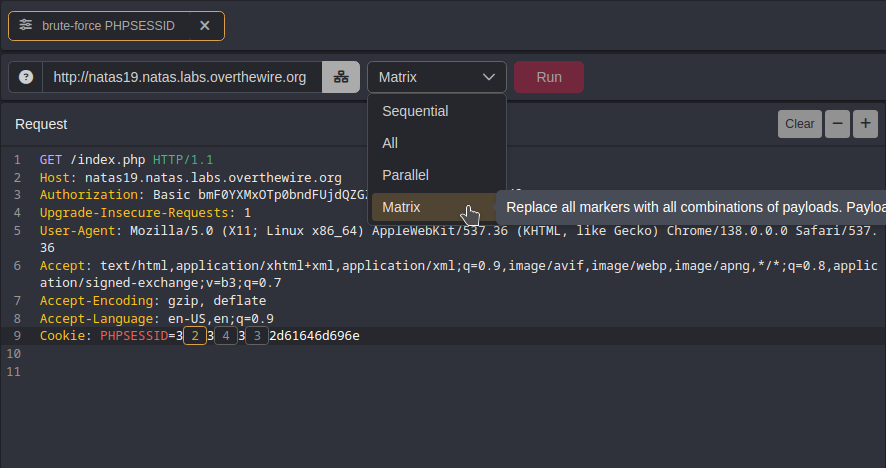
Task: Choose the Matrix option in the list
Action: tap(401, 207)
